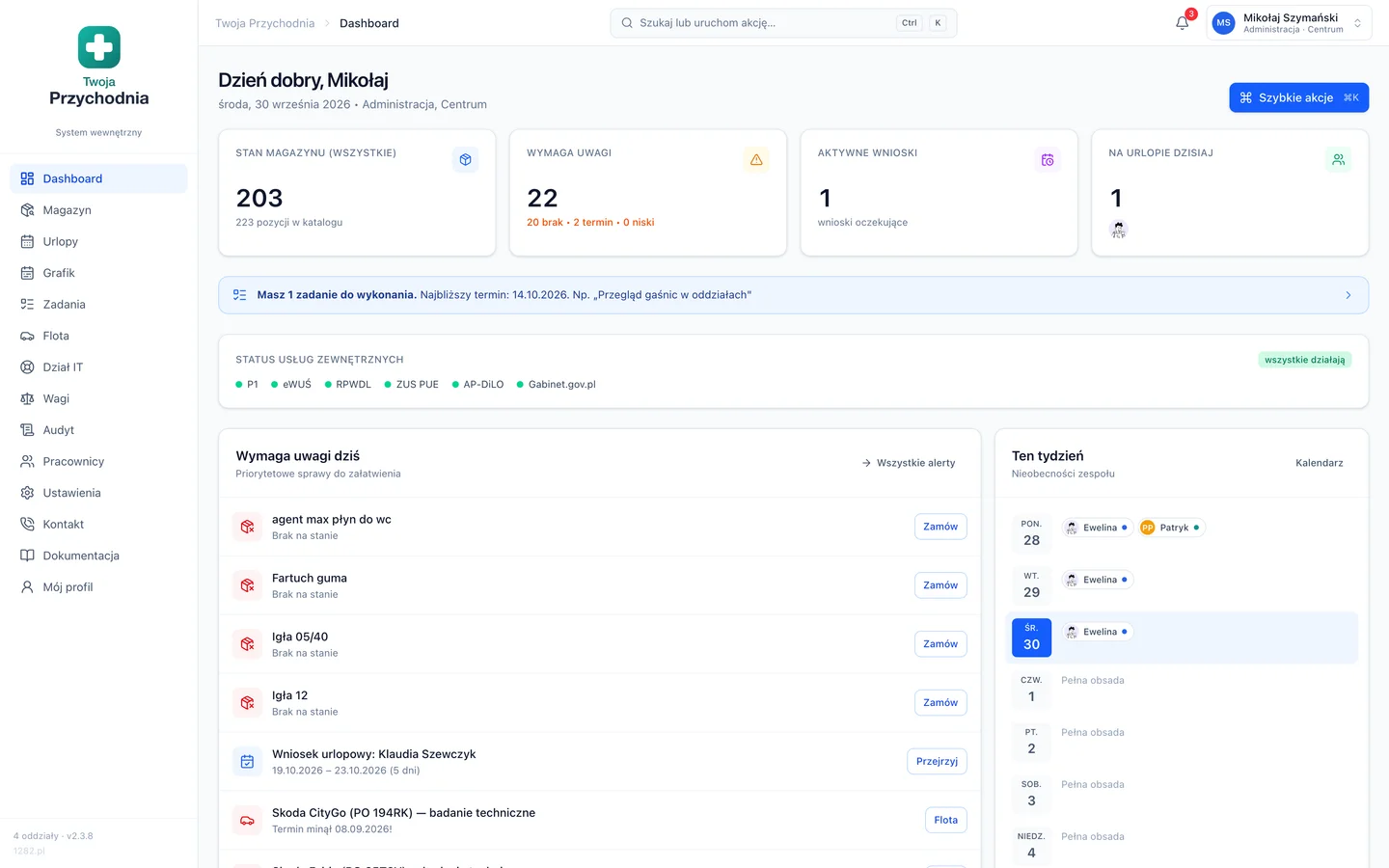Screen dimensions: 1389x868
Task: Click the out-of-stock icon beside Fartuch guma
Action: point(247,585)
